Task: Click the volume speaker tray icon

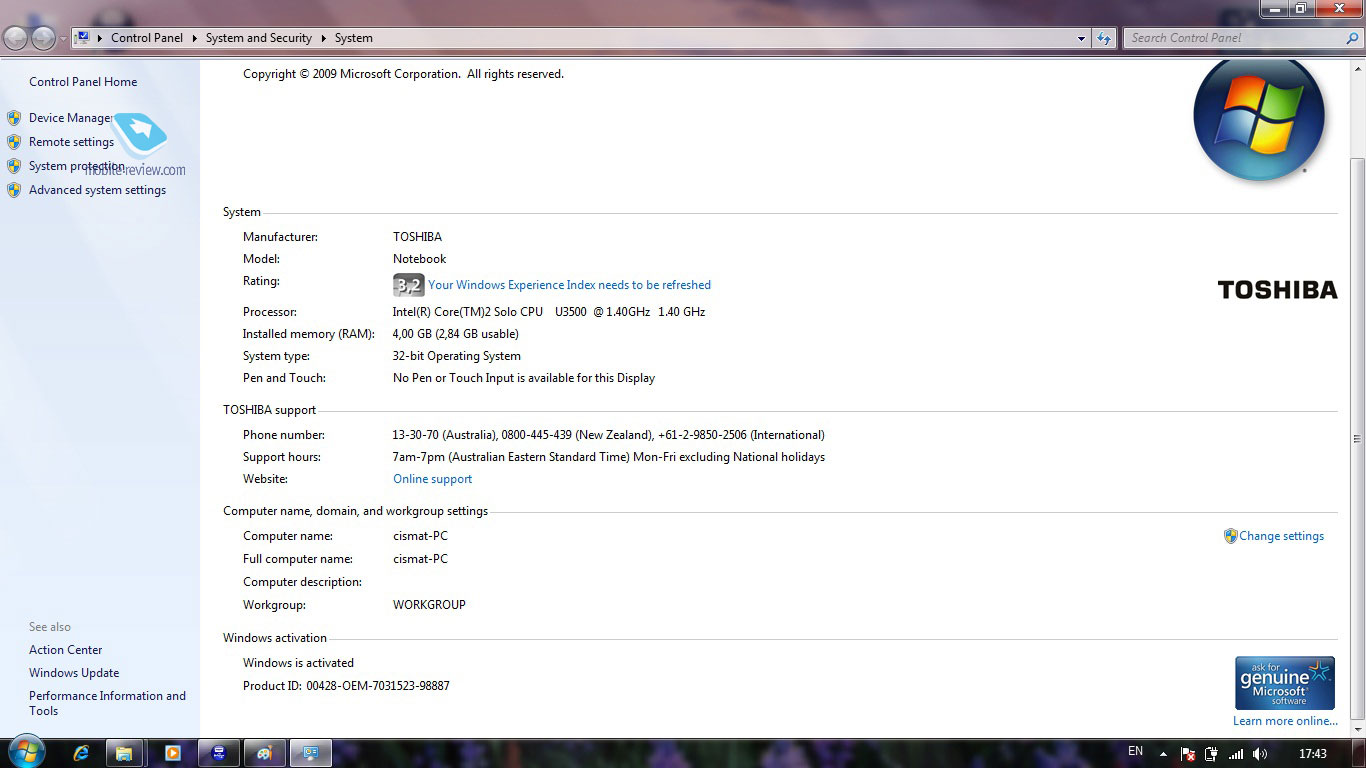Action: click(x=1260, y=754)
